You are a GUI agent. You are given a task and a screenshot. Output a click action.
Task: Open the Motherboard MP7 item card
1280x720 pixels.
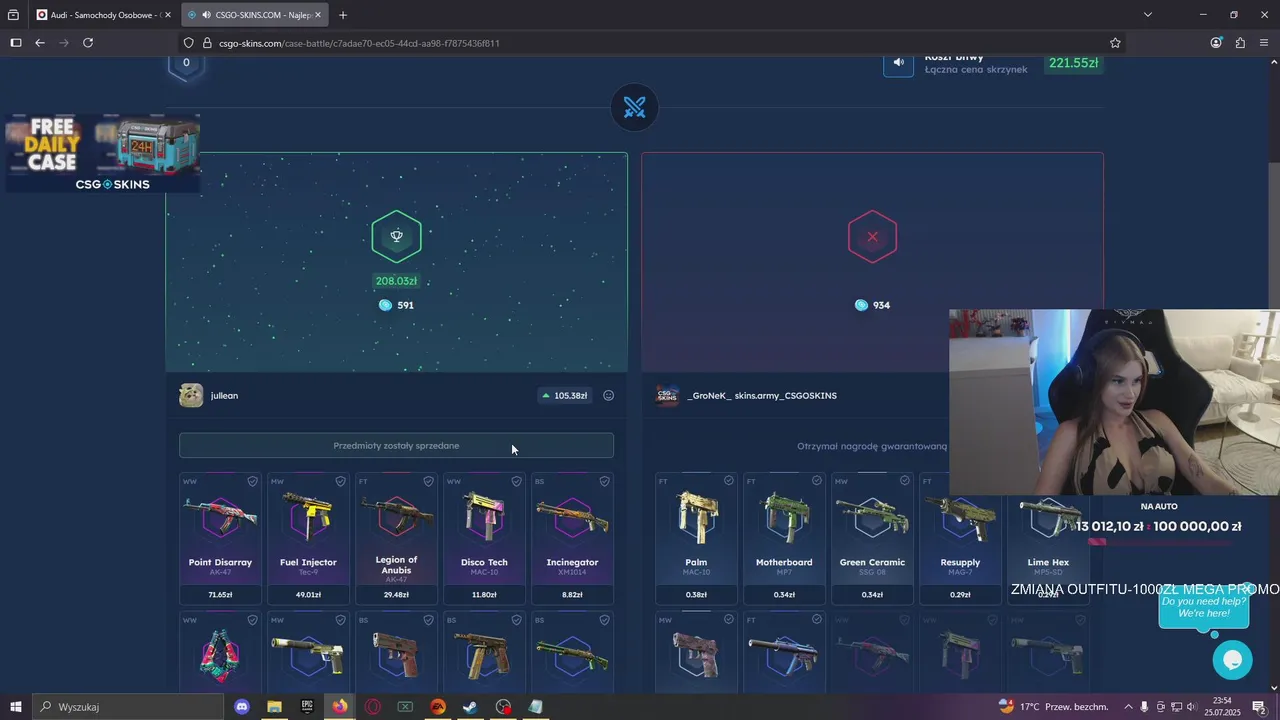(784, 539)
